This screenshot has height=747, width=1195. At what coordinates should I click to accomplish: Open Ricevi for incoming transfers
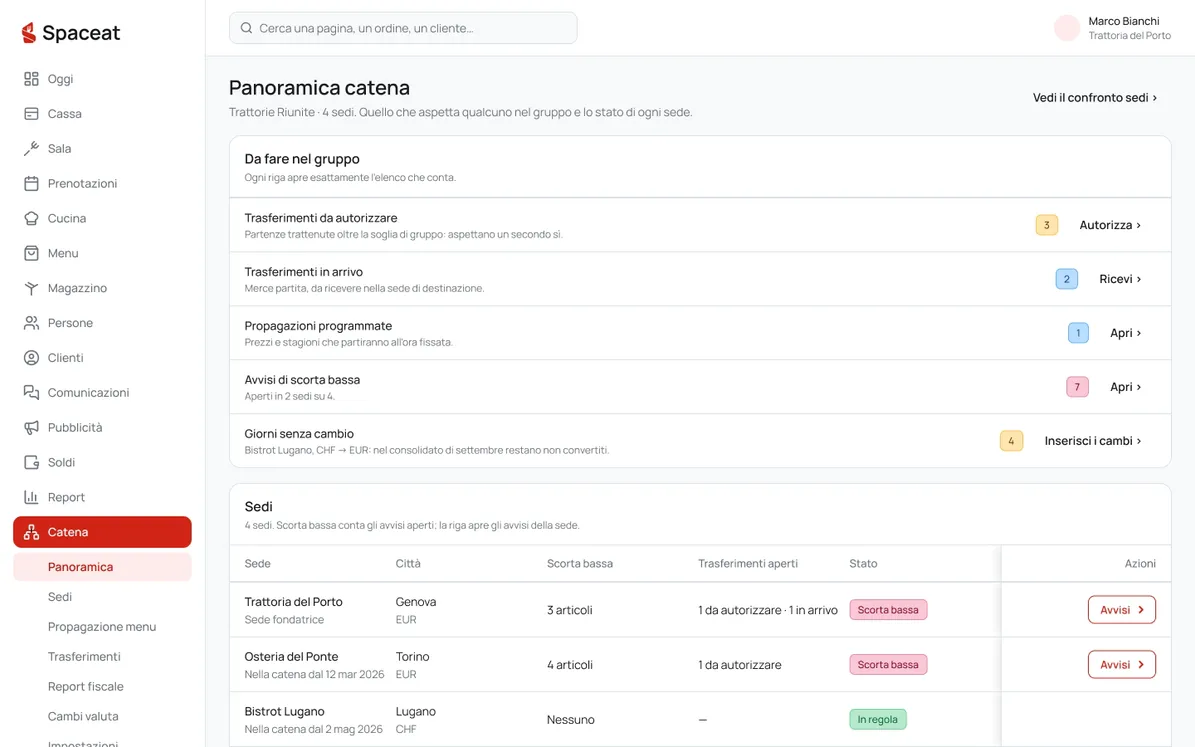pyautogui.click(x=1120, y=279)
